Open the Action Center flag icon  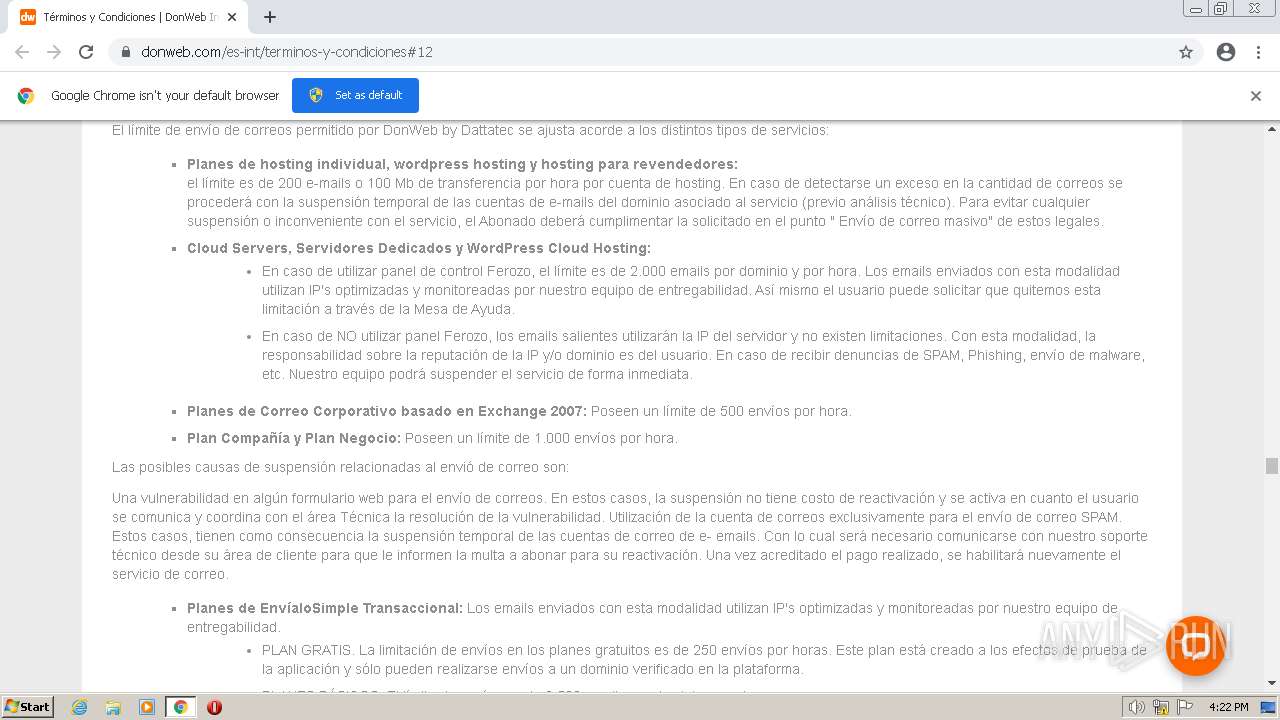click(x=1184, y=707)
